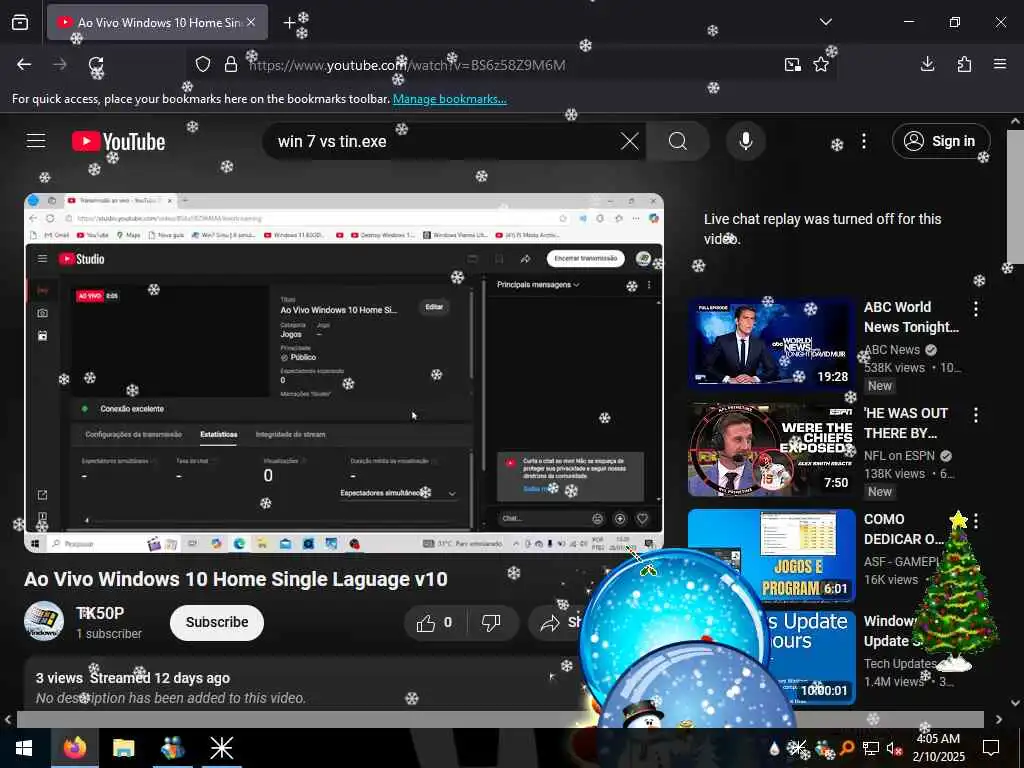Open the NFL on ESPN channel name
The height and width of the screenshot is (768, 1024).
tap(899, 456)
